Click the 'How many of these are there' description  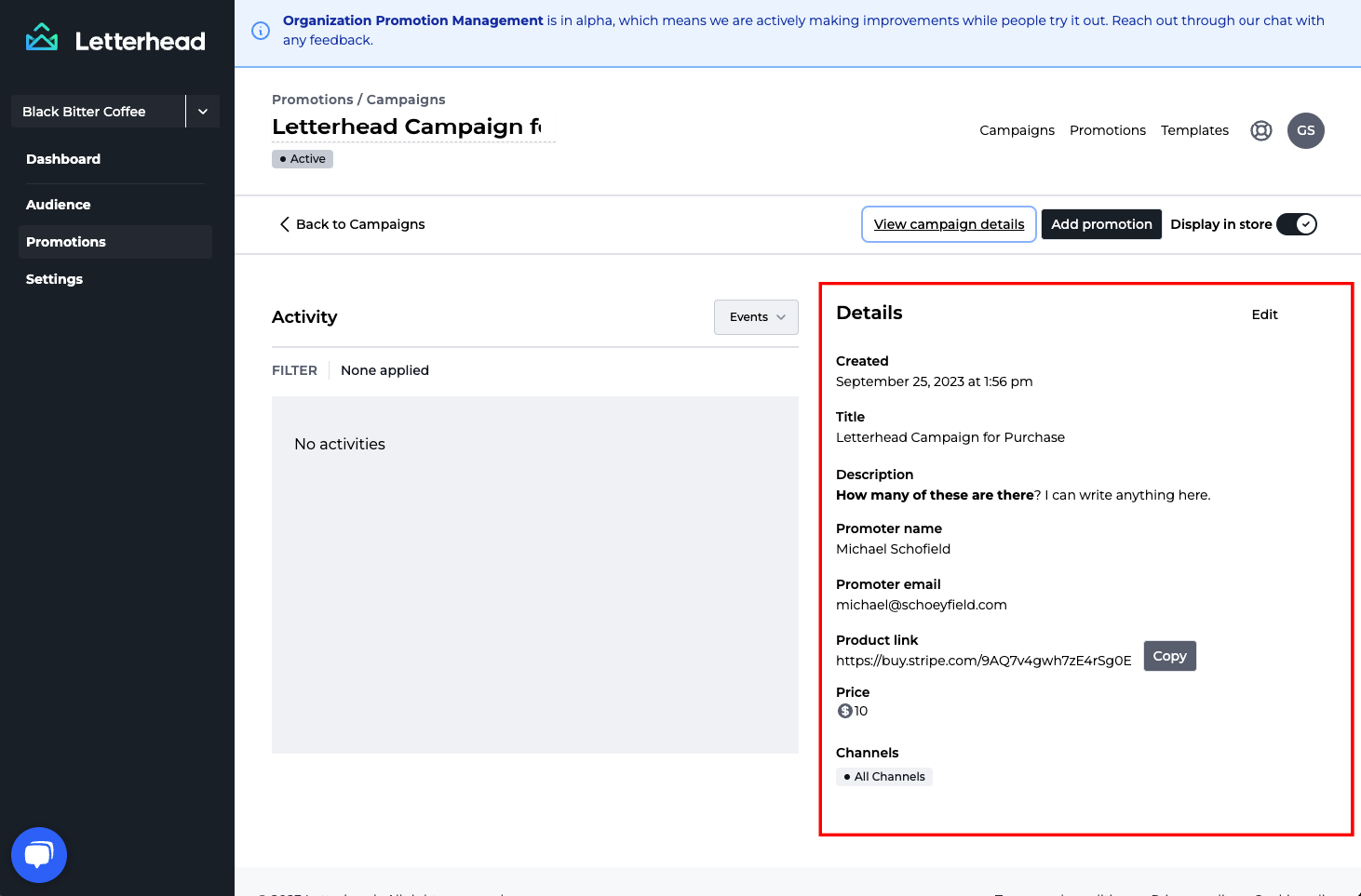[x=935, y=495]
